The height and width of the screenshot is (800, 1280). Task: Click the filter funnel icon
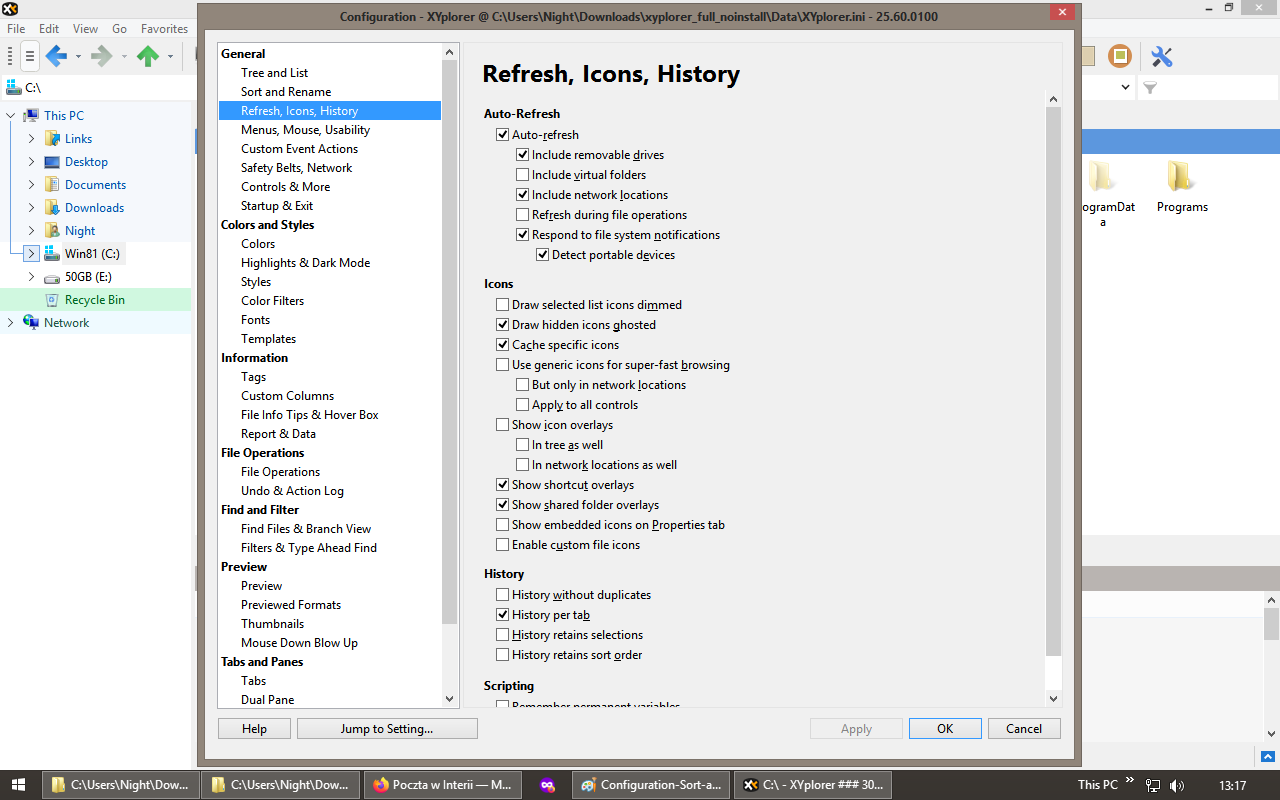tap(1149, 88)
